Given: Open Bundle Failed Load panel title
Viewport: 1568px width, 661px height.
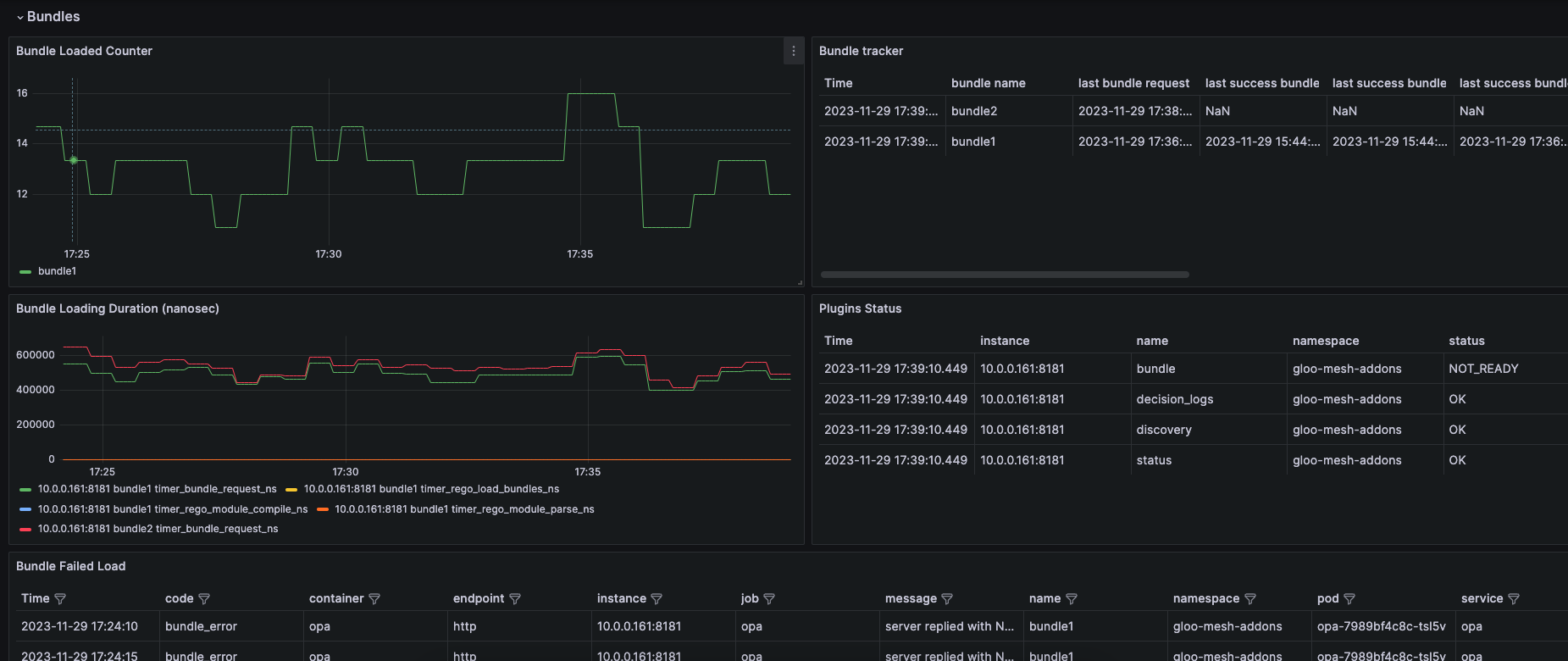Looking at the screenshot, I should (70, 566).
